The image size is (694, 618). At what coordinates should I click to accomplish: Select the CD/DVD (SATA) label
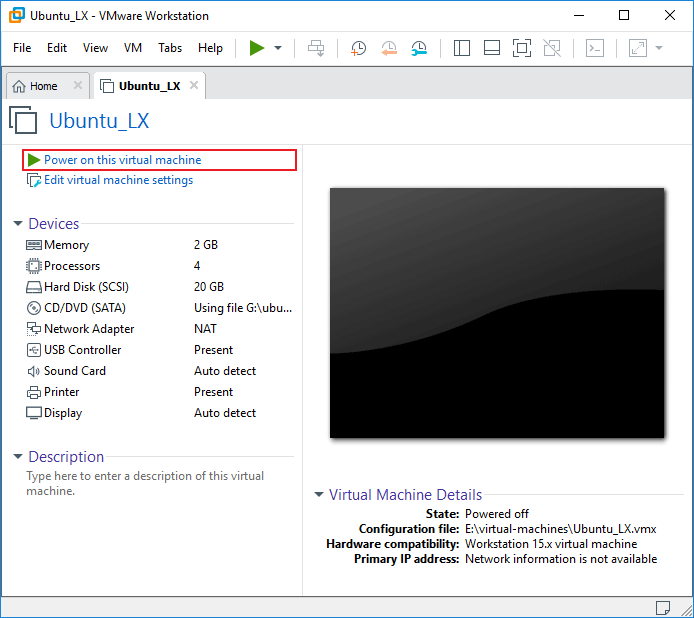(85, 308)
